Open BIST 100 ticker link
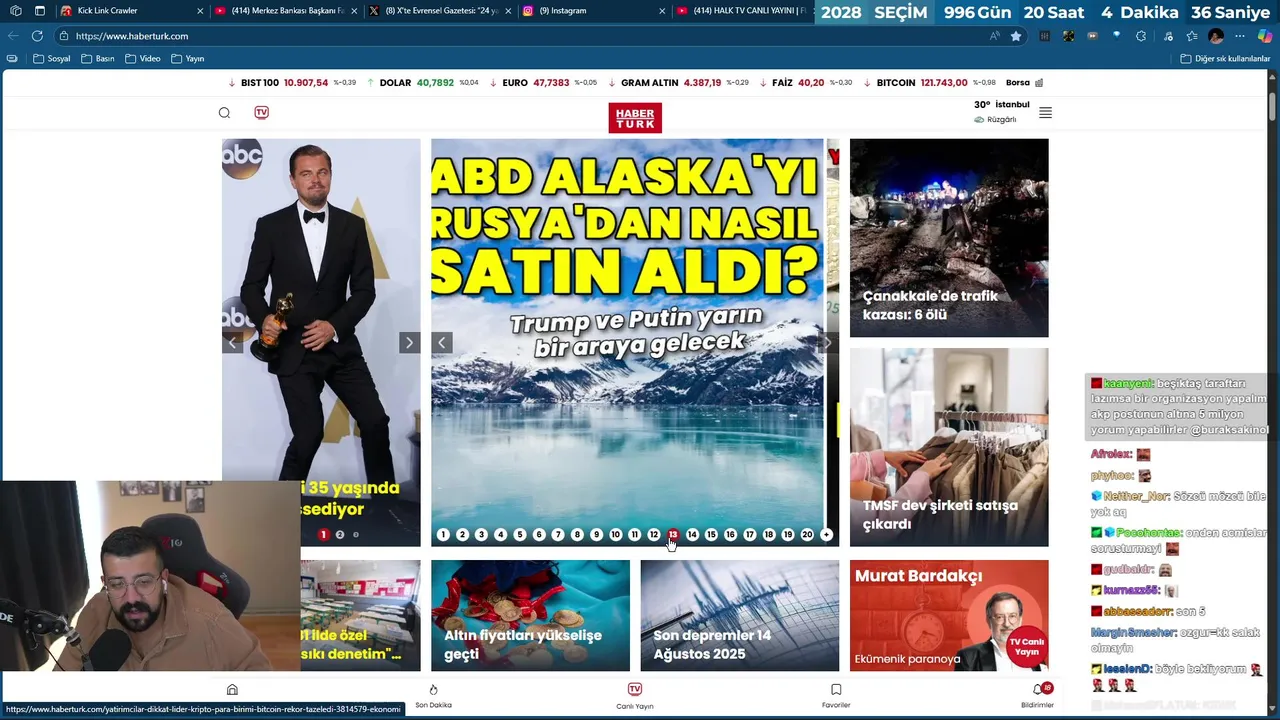1280x720 pixels. coord(292,83)
